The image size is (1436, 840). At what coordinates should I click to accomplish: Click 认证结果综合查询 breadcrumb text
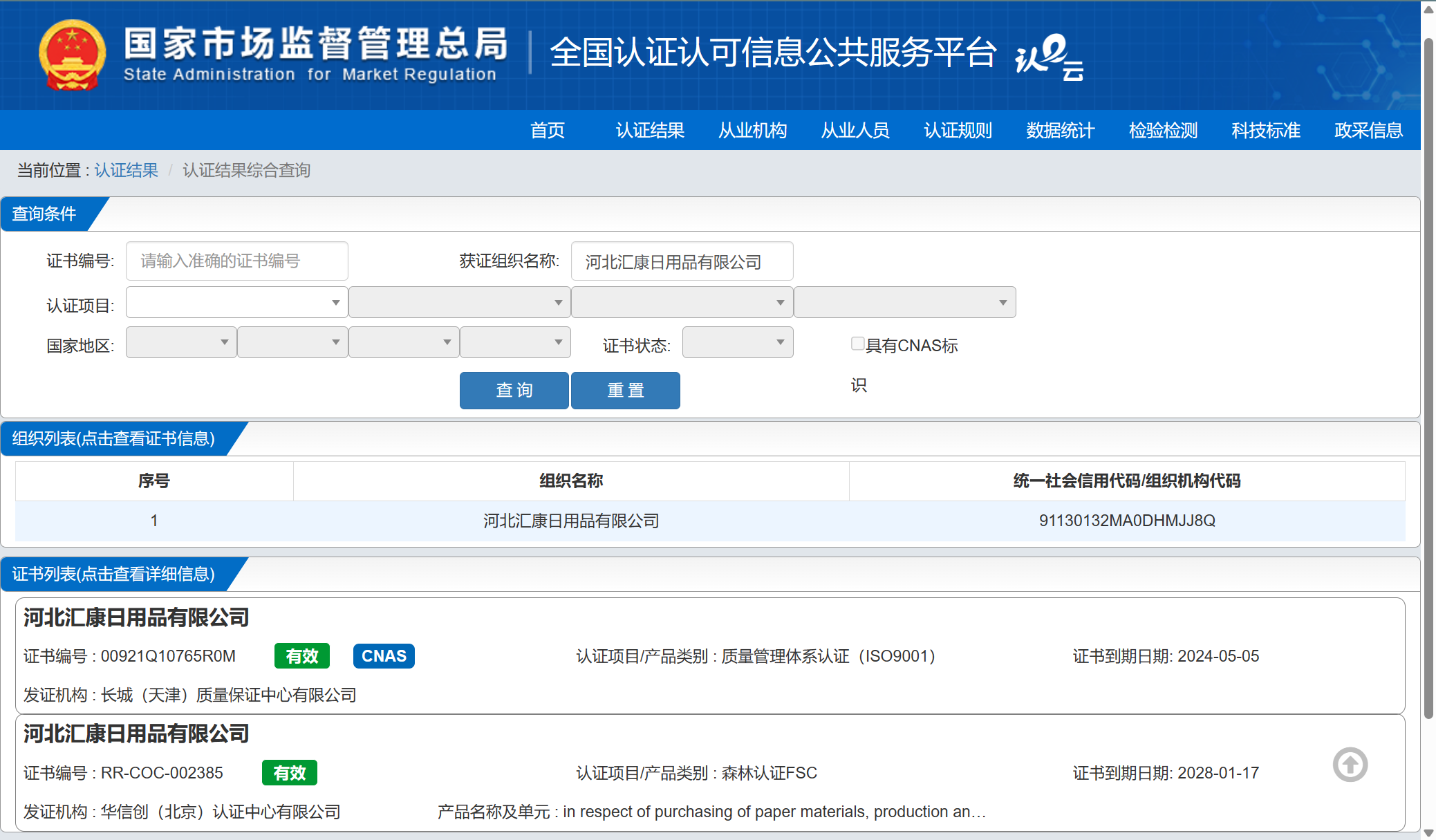click(246, 170)
